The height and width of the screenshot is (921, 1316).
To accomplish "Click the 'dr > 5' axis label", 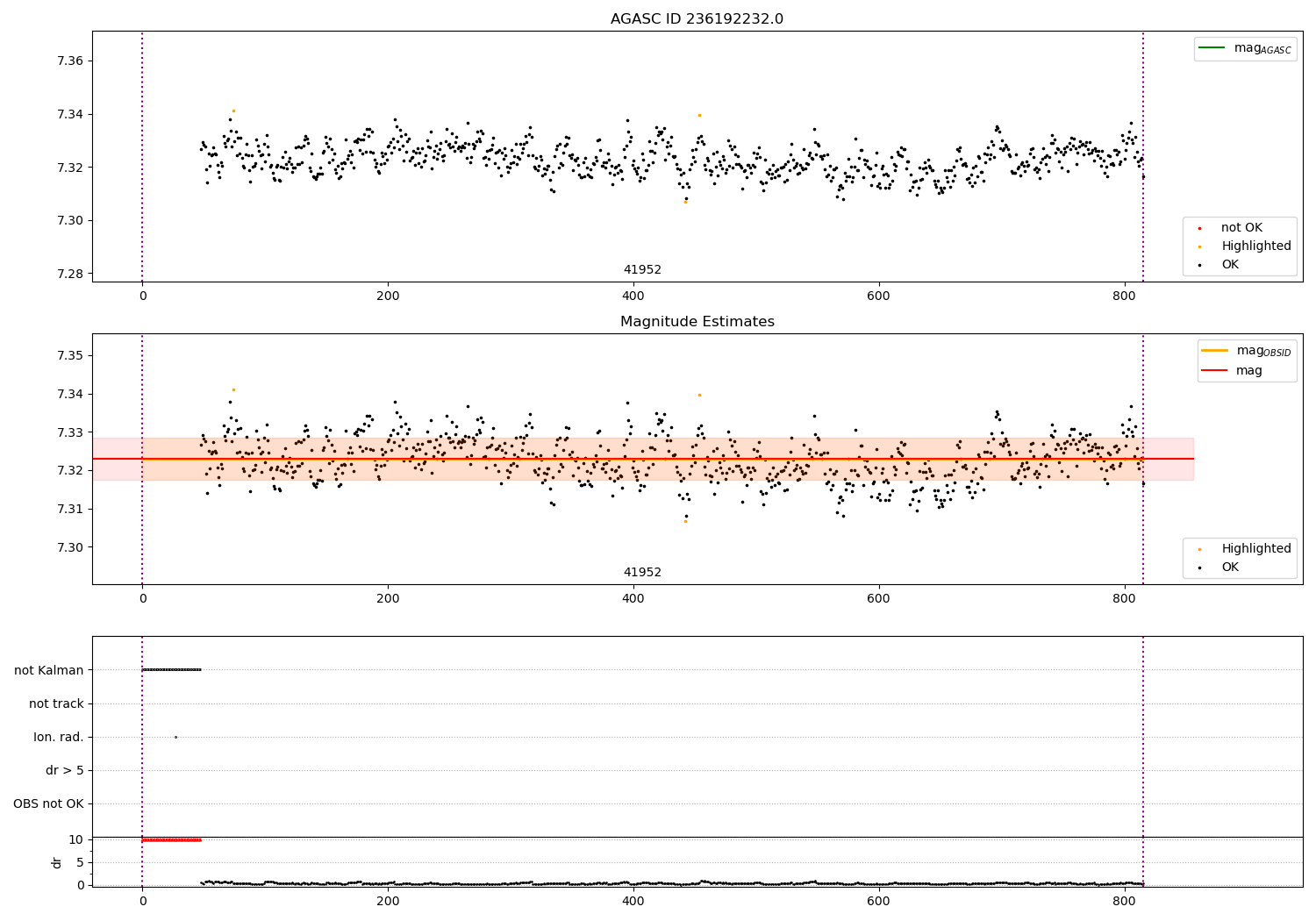I will tap(65, 770).
